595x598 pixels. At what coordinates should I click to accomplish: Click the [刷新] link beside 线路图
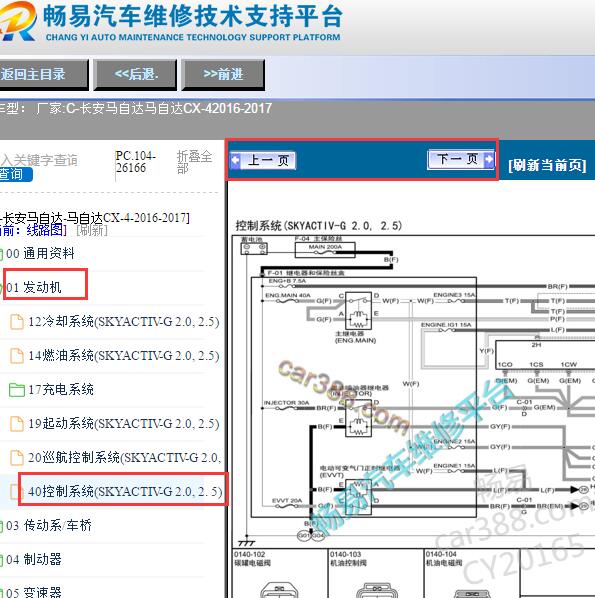tap(92, 230)
